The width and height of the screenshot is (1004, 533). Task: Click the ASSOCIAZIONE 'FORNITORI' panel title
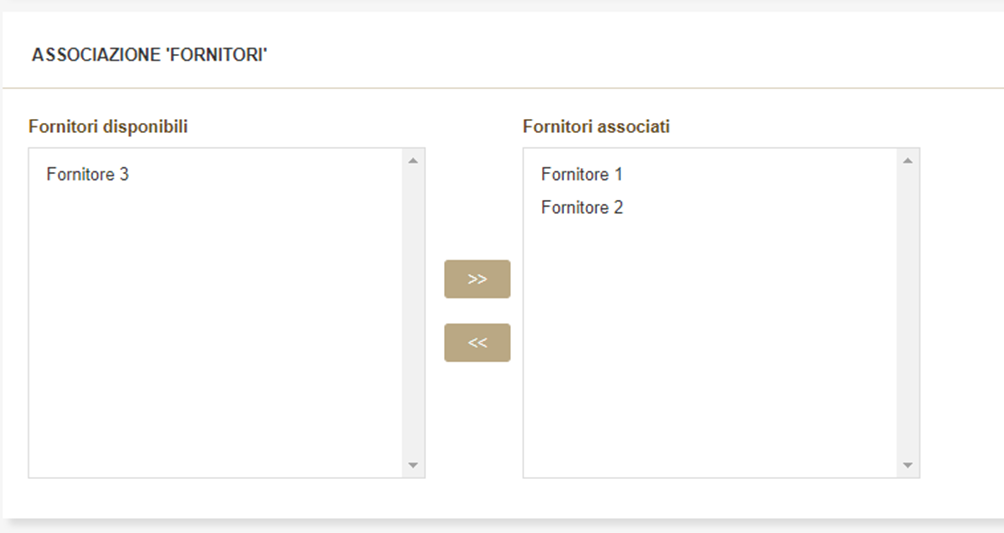tap(149, 55)
